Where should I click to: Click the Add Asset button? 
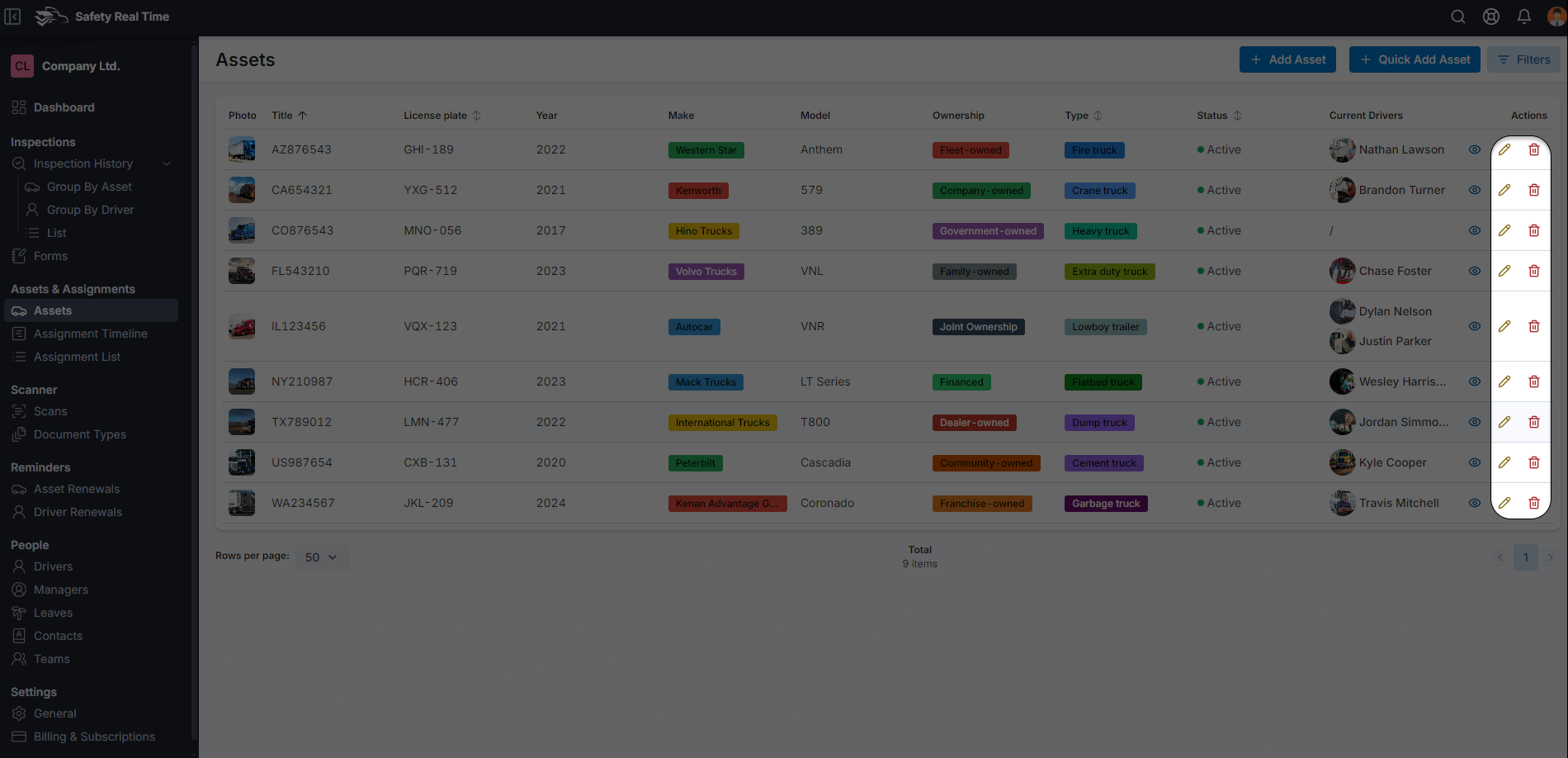pos(1287,59)
